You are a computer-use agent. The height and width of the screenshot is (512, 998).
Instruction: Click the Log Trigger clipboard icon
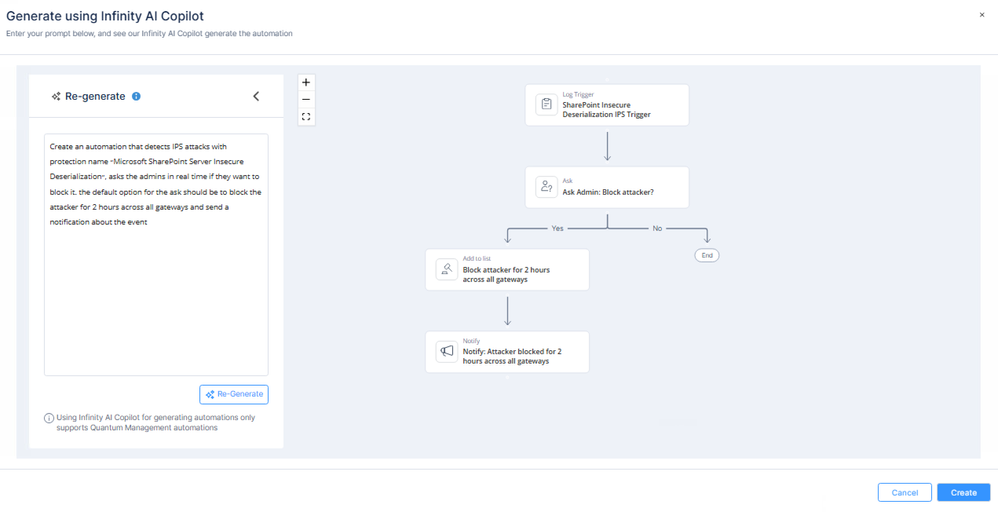click(x=546, y=105)
